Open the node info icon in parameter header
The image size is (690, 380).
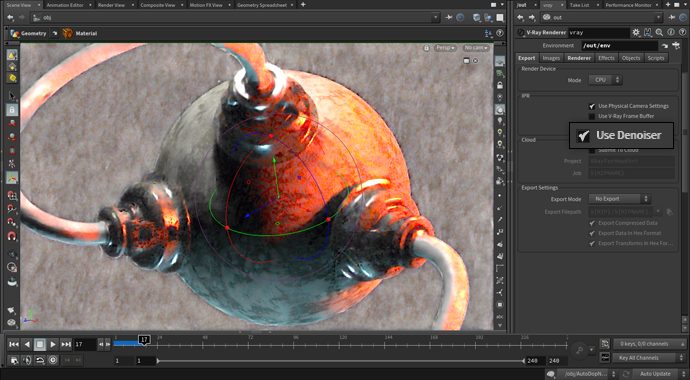pyautogui.click(x=671, y=33)
